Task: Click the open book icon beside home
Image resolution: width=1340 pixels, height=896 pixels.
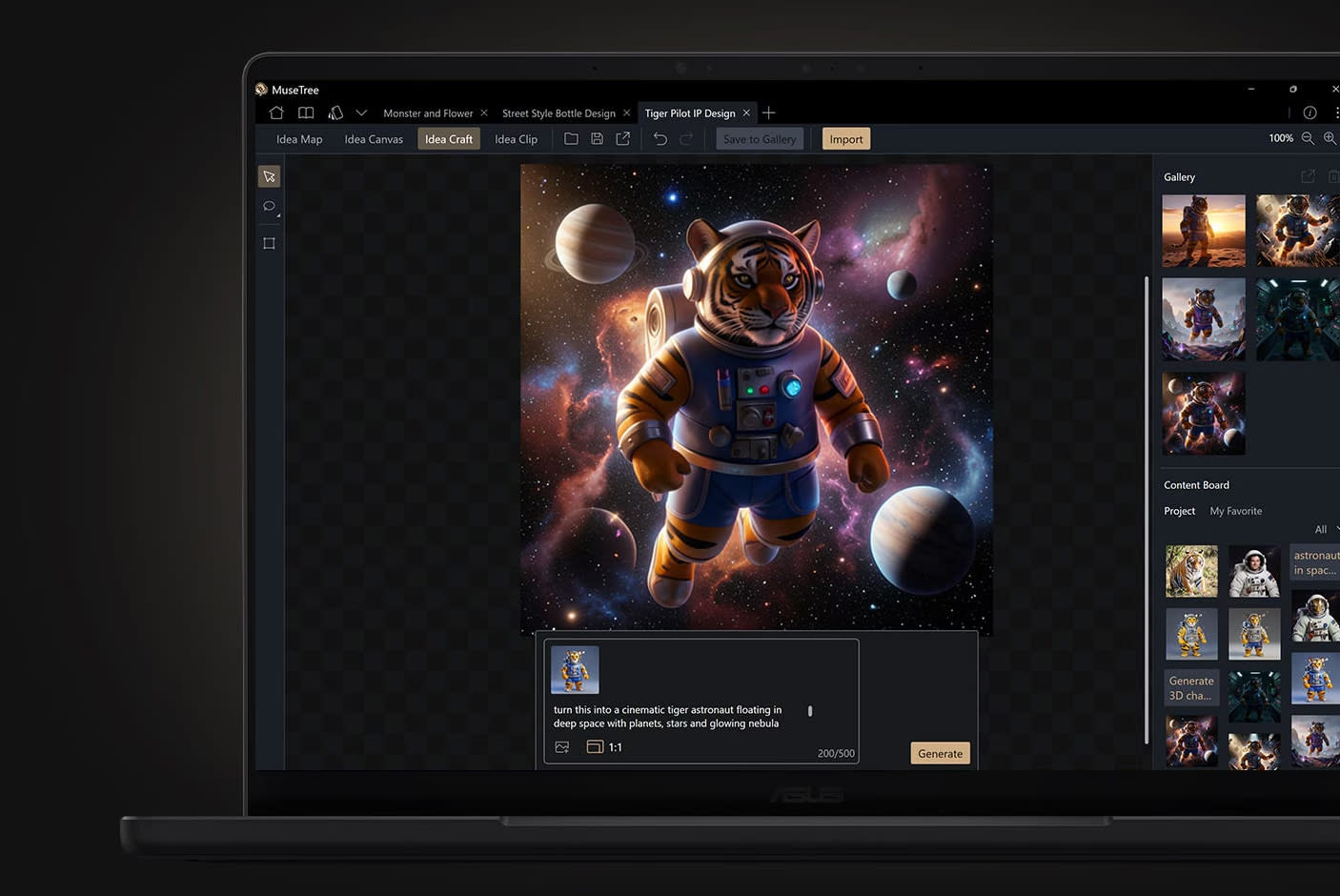Action: click(306, 112)
